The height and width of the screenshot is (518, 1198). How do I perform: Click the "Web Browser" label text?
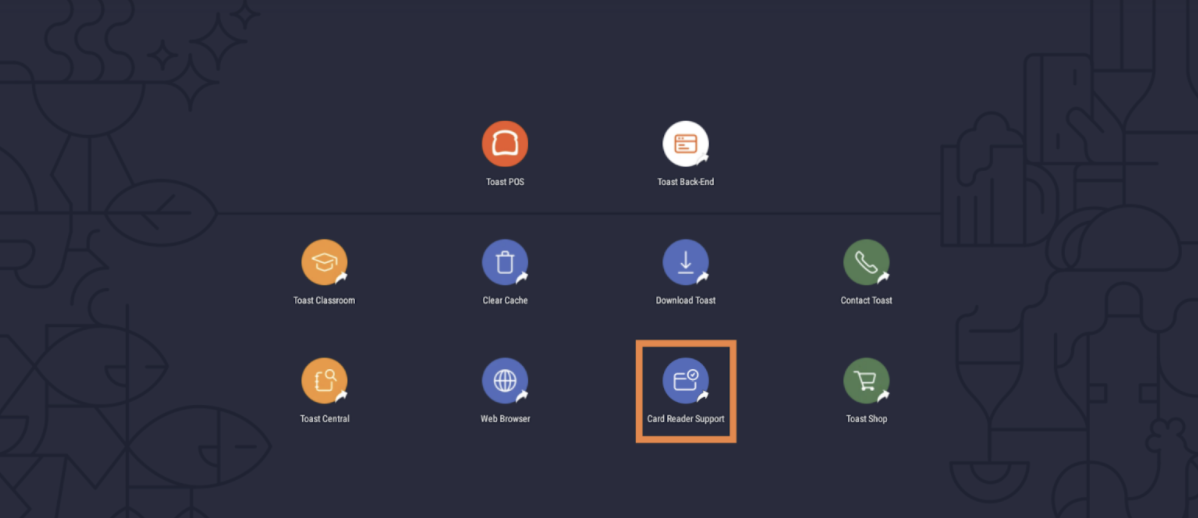[x=505, y=419]
